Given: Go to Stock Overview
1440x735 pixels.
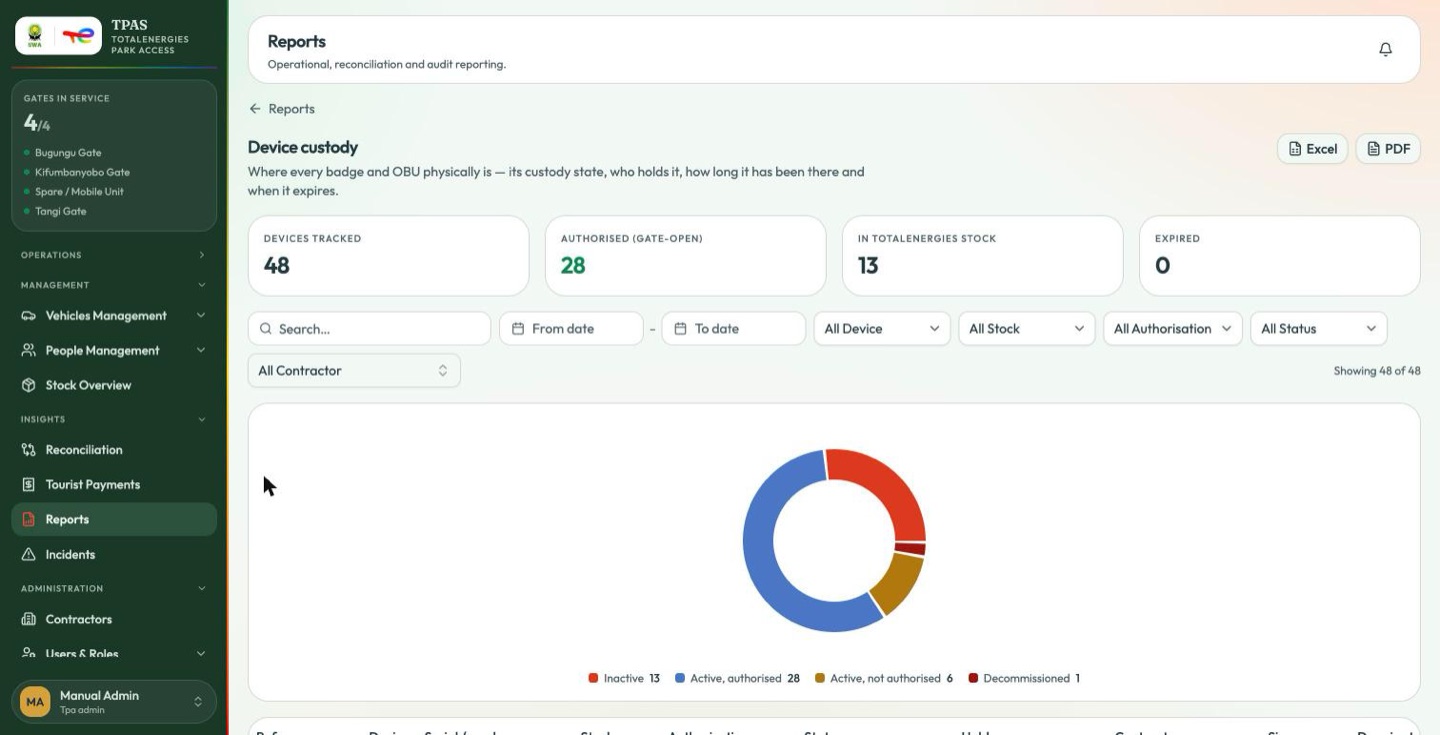Looking at the screenshot, I should pos(114,385).
